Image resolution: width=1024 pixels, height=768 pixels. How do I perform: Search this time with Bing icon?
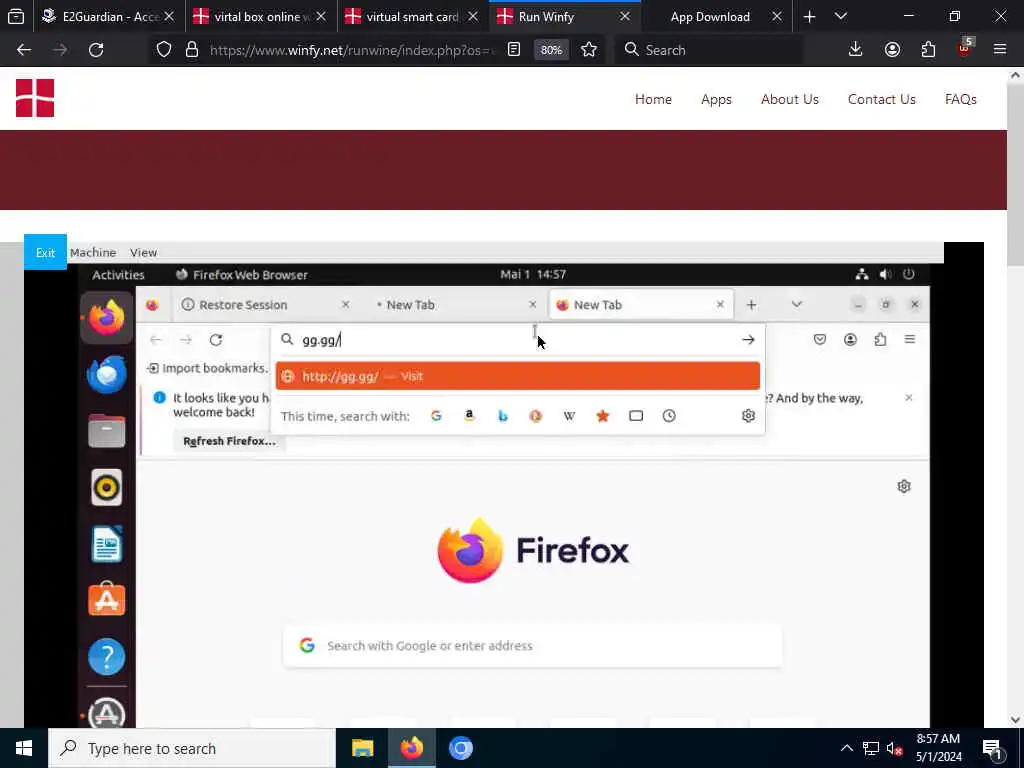point(503,416)
